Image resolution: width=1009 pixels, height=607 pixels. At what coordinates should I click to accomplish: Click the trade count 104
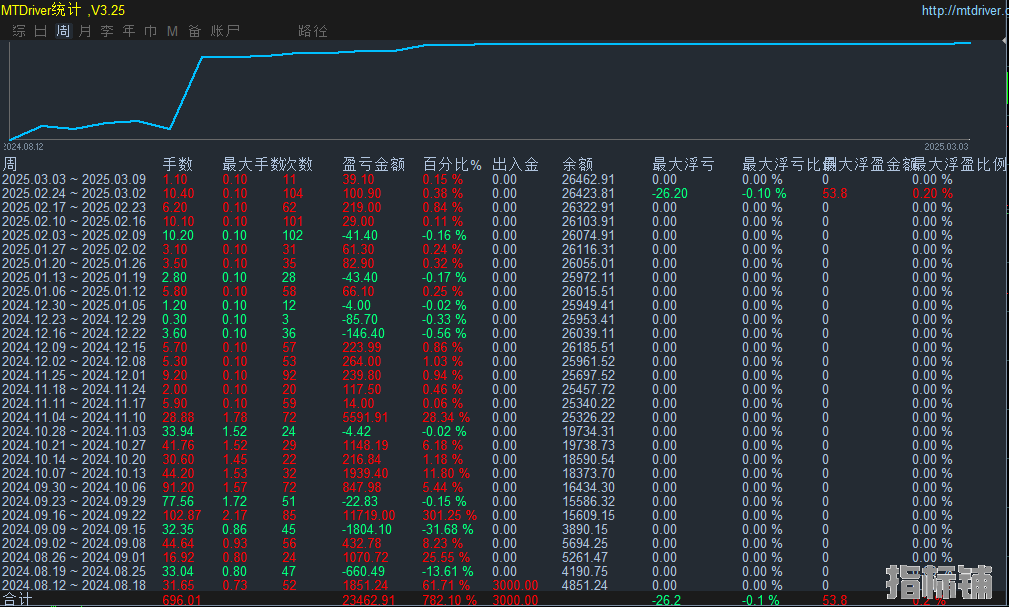pos(293,194)
